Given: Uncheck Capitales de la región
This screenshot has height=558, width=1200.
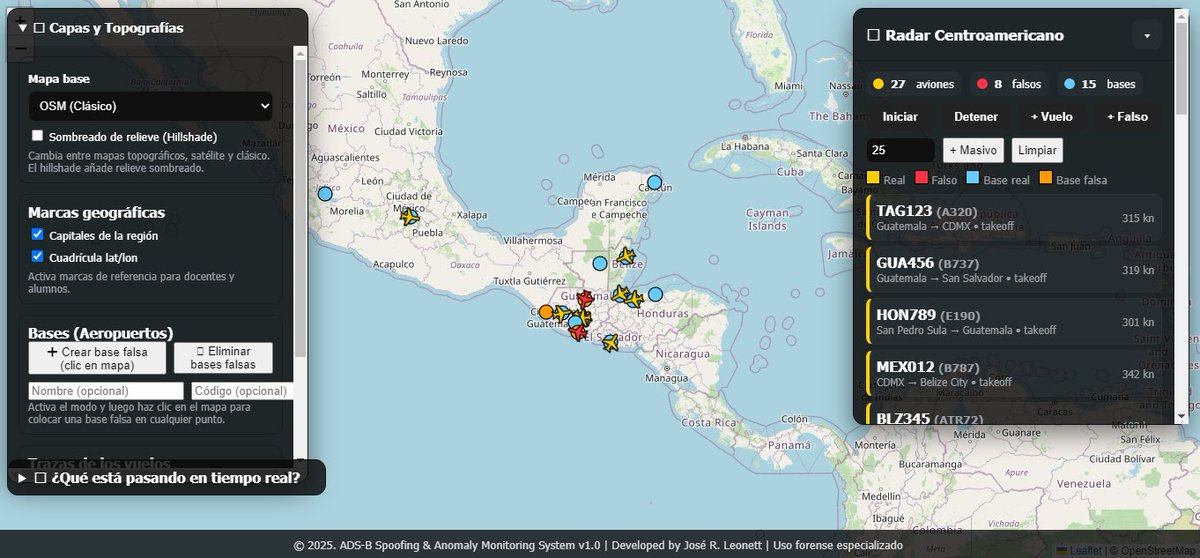Looking at the screenshot, I should [38, 235].
